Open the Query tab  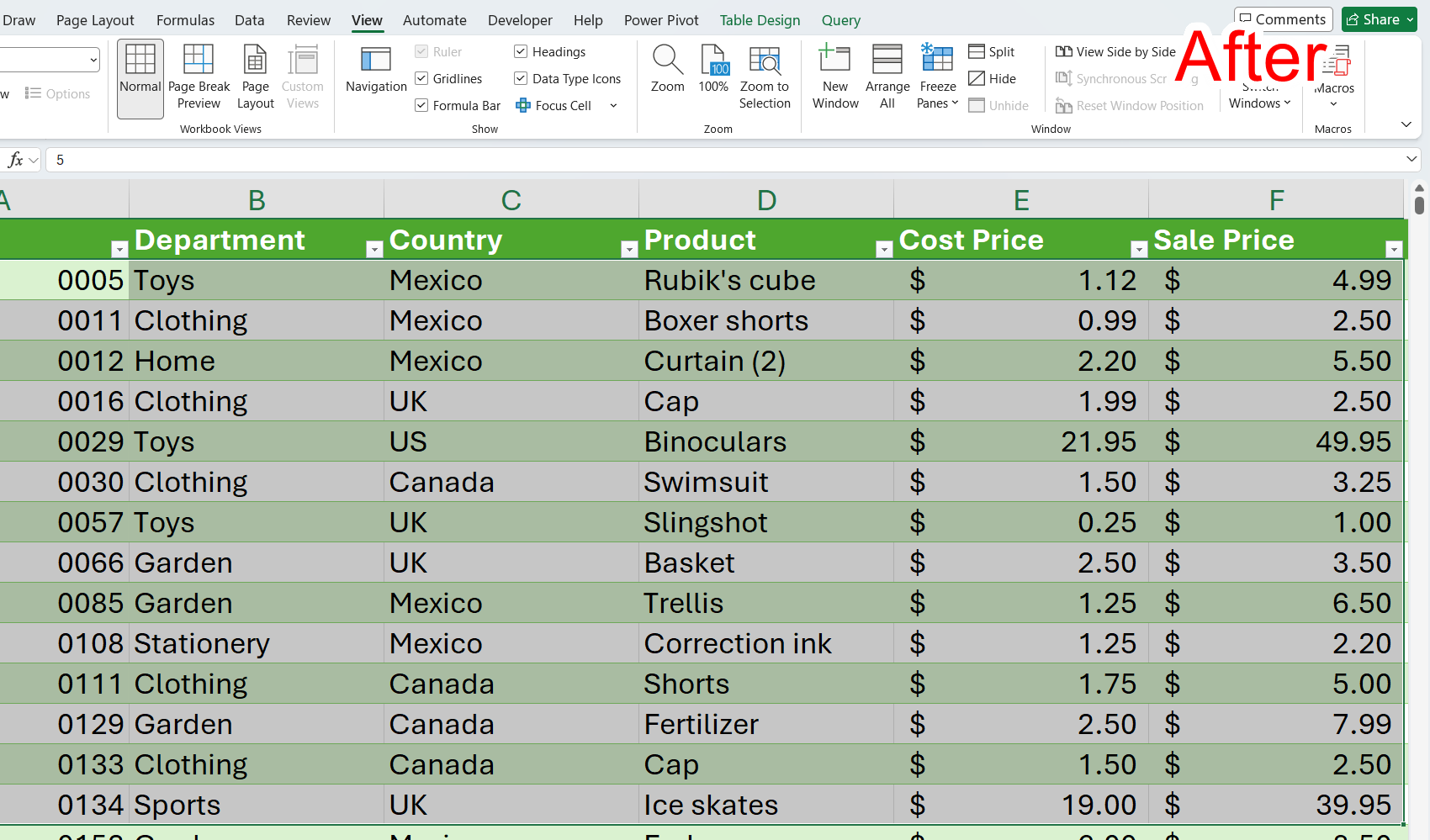(840, 20)
